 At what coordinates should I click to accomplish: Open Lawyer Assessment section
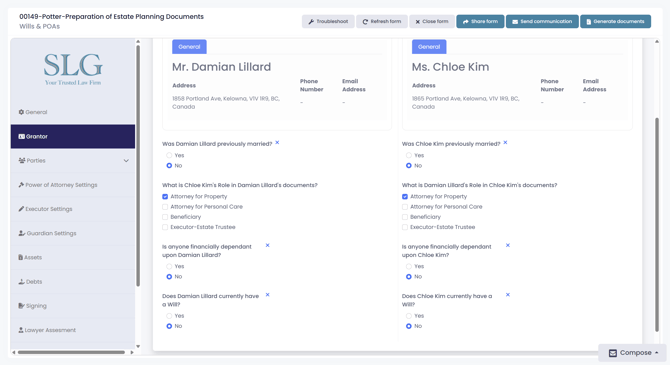(x=73, y=330)
